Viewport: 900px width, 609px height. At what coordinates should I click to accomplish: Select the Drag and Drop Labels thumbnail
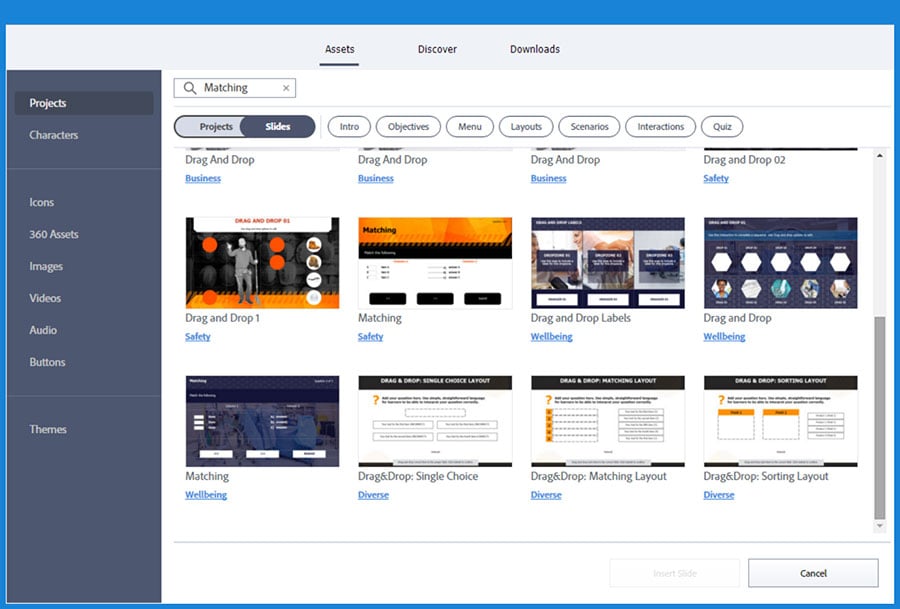coord(608,263)
